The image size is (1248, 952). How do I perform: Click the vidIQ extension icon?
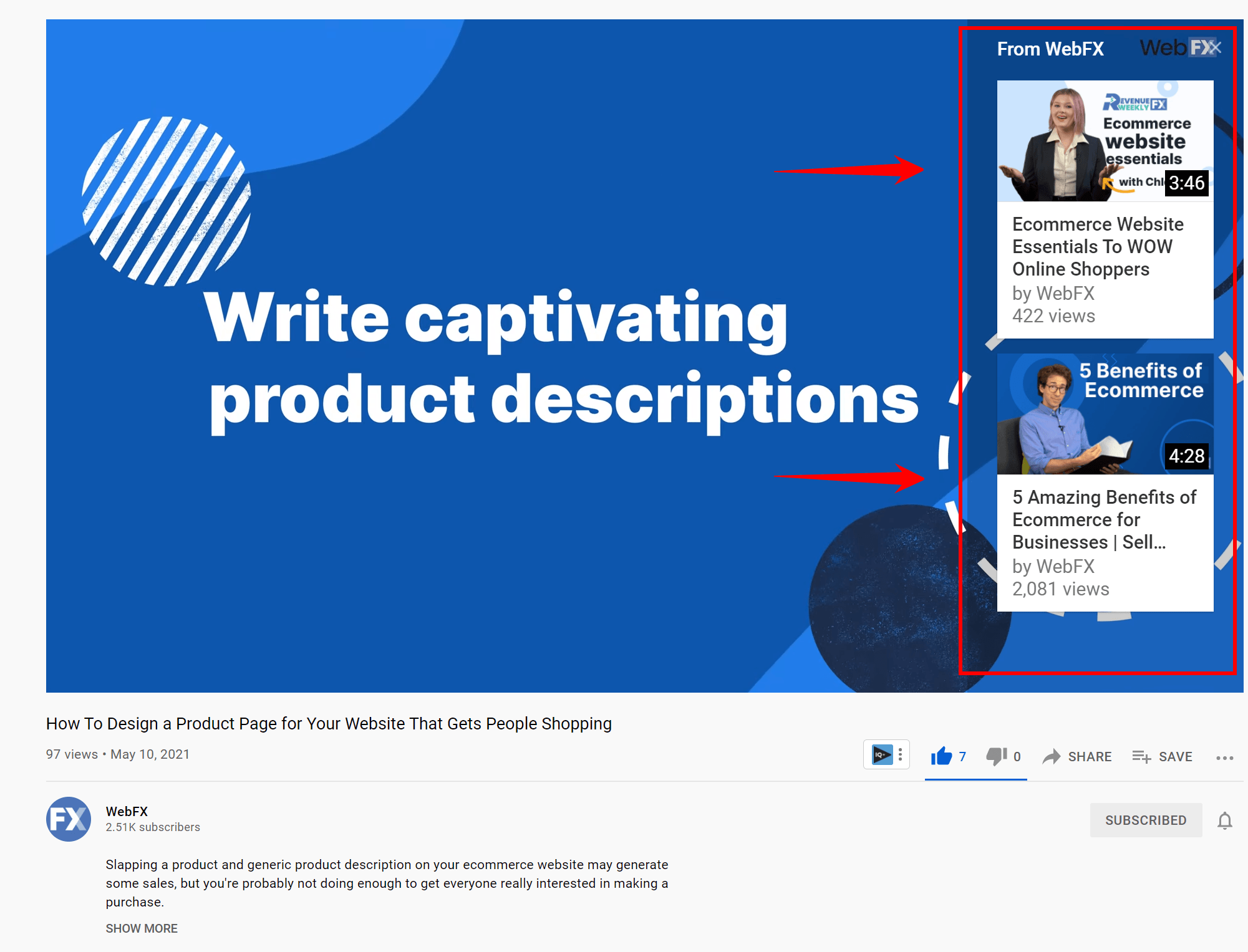pyautogui.click(x=882, y=755)
